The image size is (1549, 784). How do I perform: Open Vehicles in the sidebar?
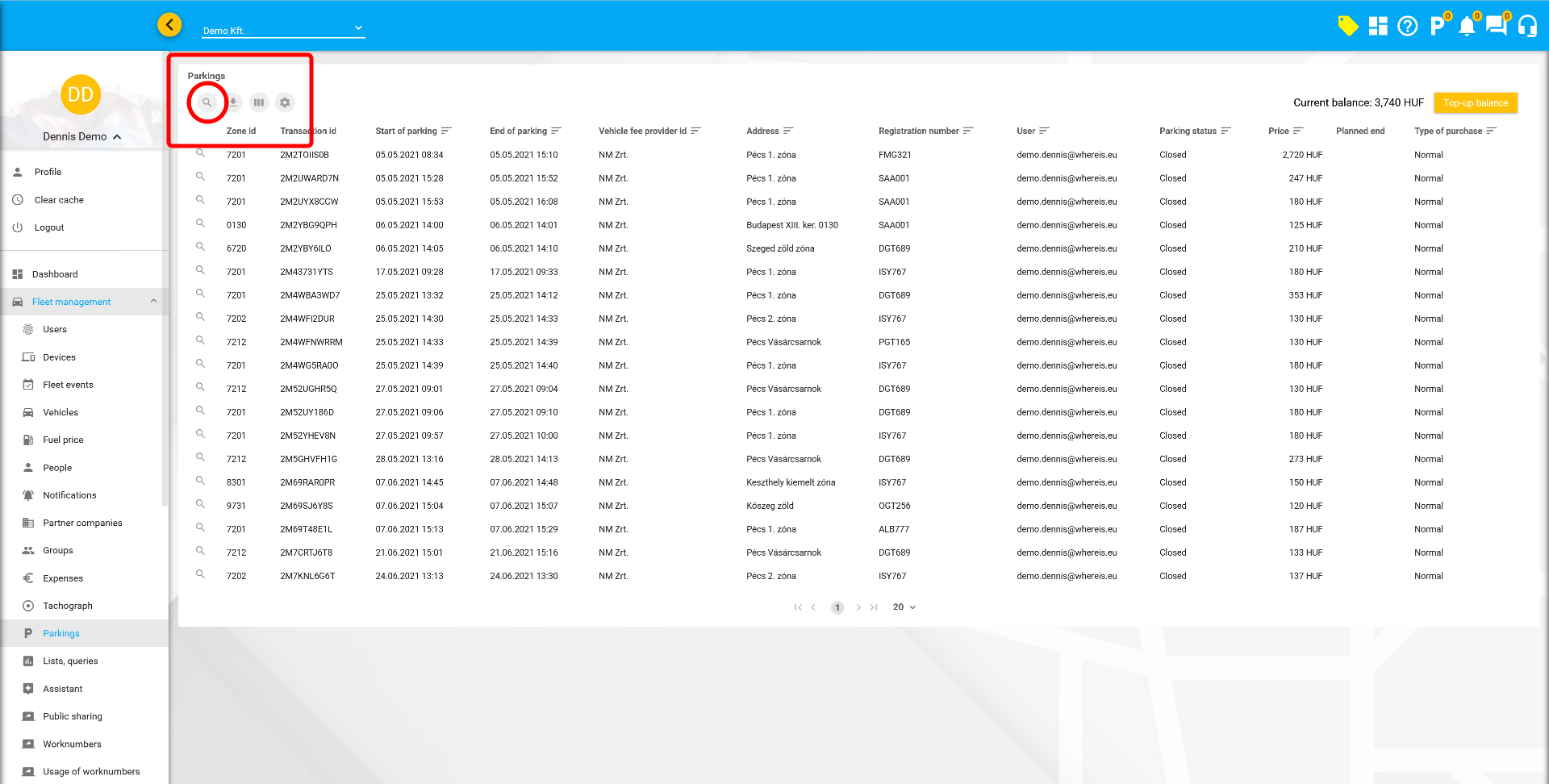point(61,412)
